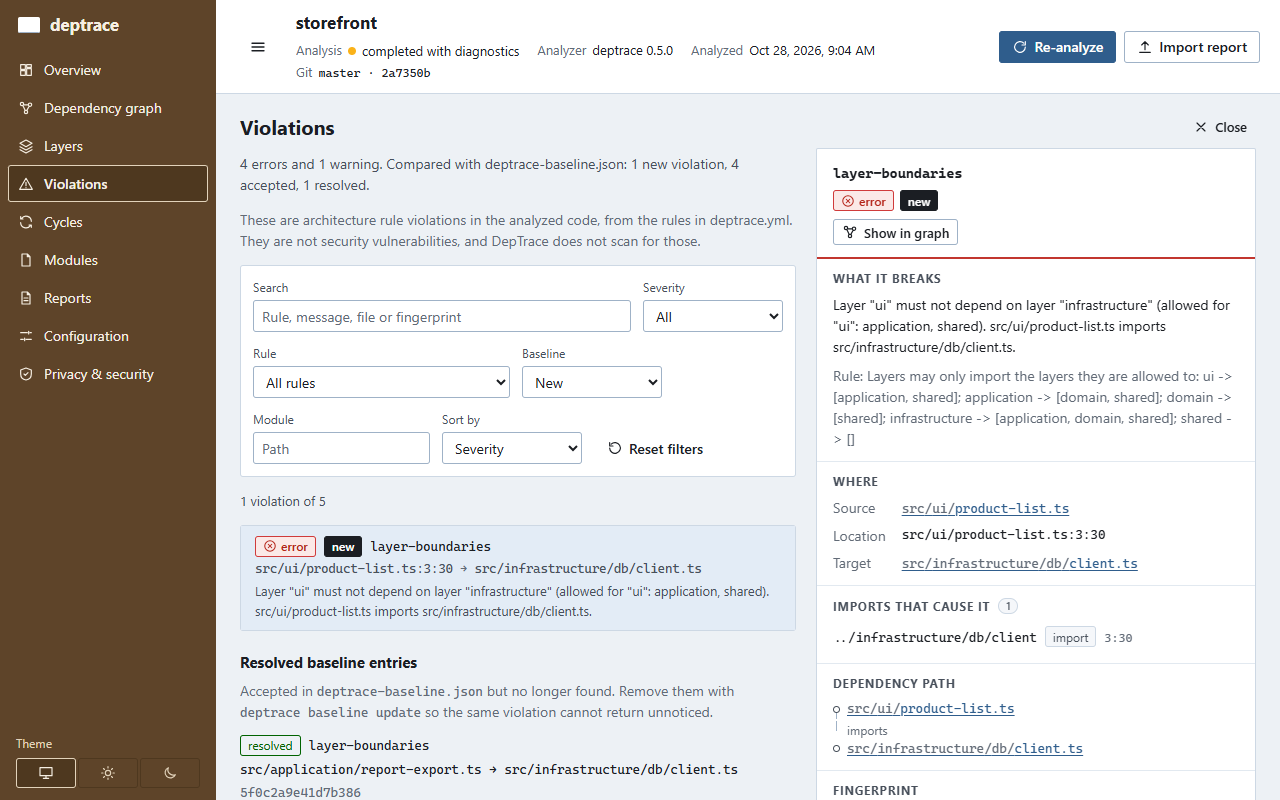Click the Re-analyze button
The width and height of the screenshot is (1280, 800).
click(x=1057, y=47)
